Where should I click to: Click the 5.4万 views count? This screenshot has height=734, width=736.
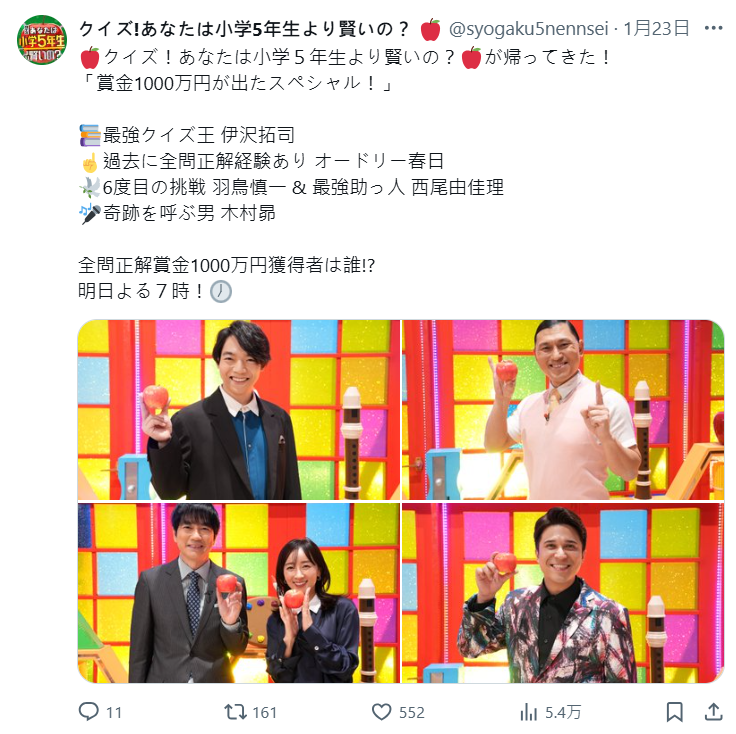tap(563, 712)
